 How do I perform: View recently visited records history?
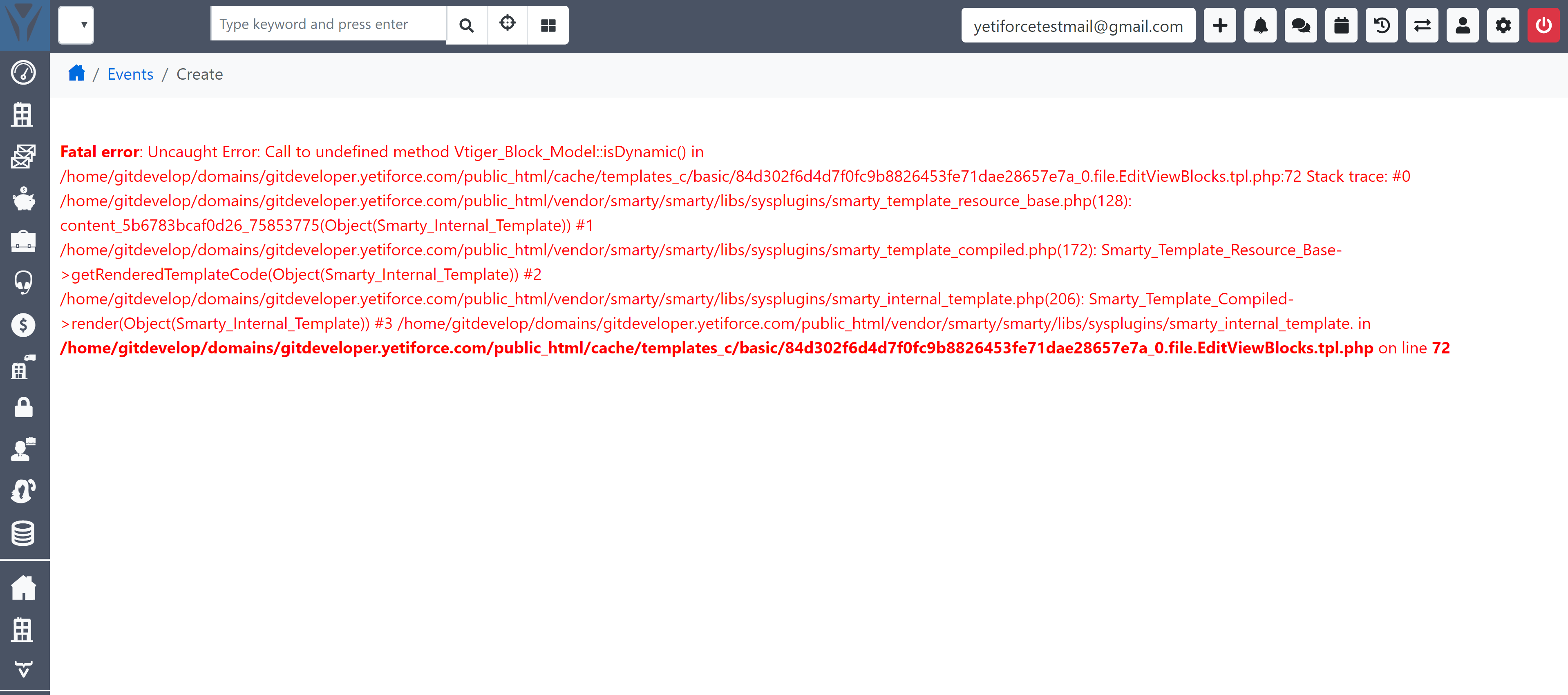pyautogui.click(x=1382, y=25)
